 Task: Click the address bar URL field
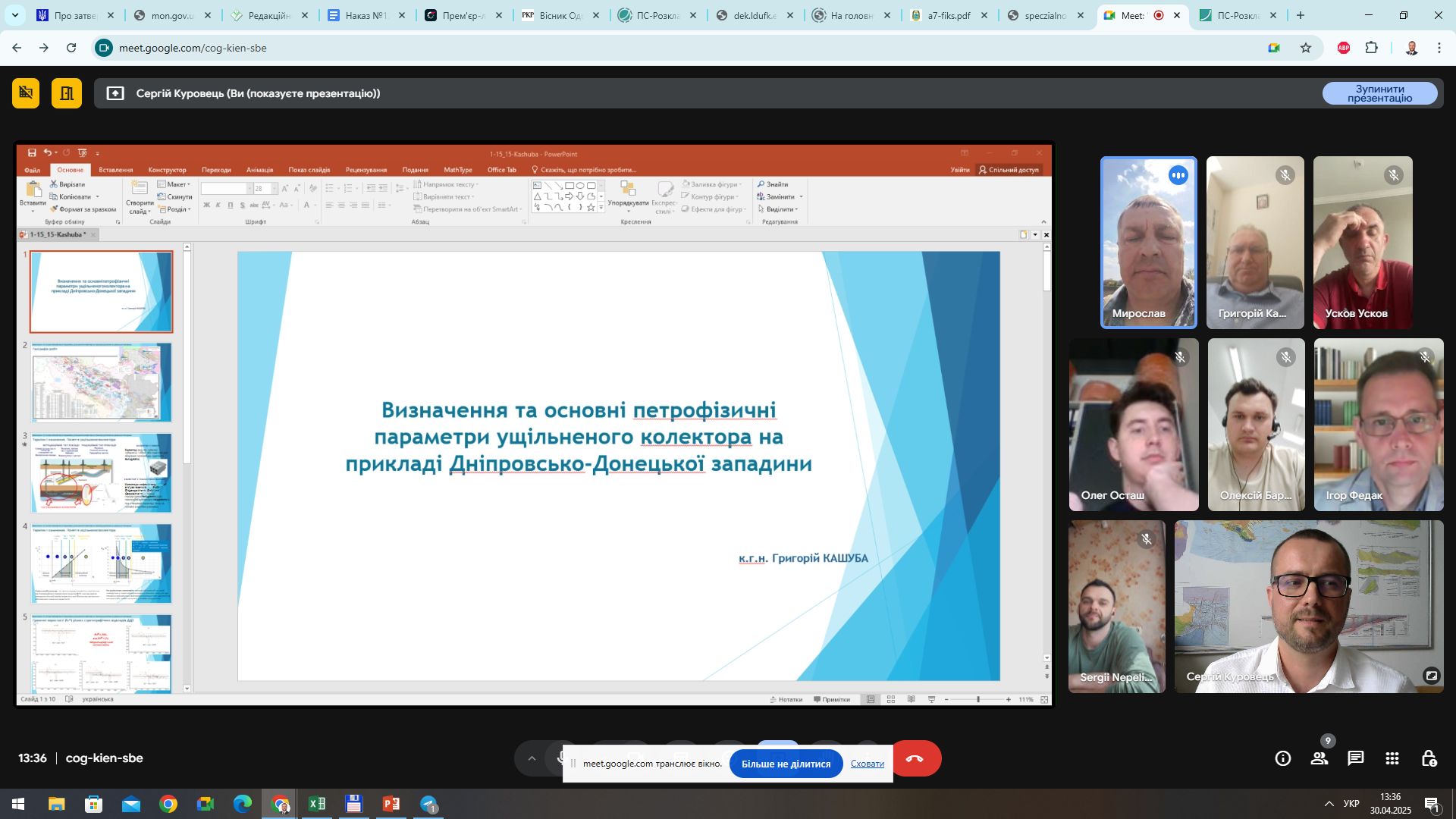coord(682,48)
